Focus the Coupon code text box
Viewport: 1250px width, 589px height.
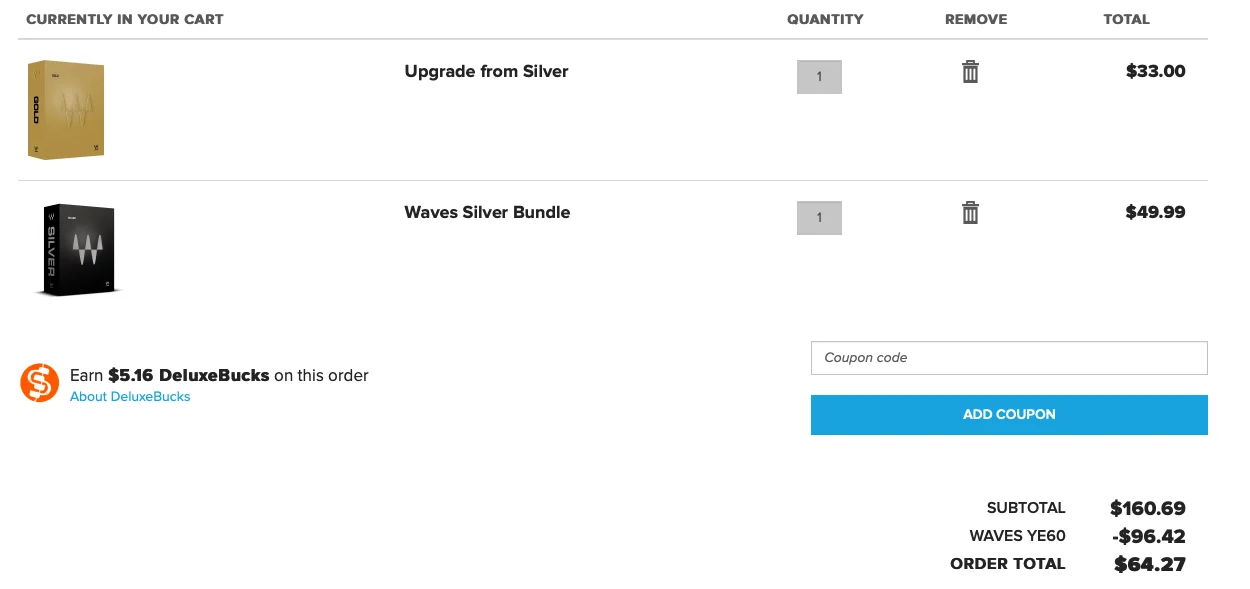click(1009, 358)
